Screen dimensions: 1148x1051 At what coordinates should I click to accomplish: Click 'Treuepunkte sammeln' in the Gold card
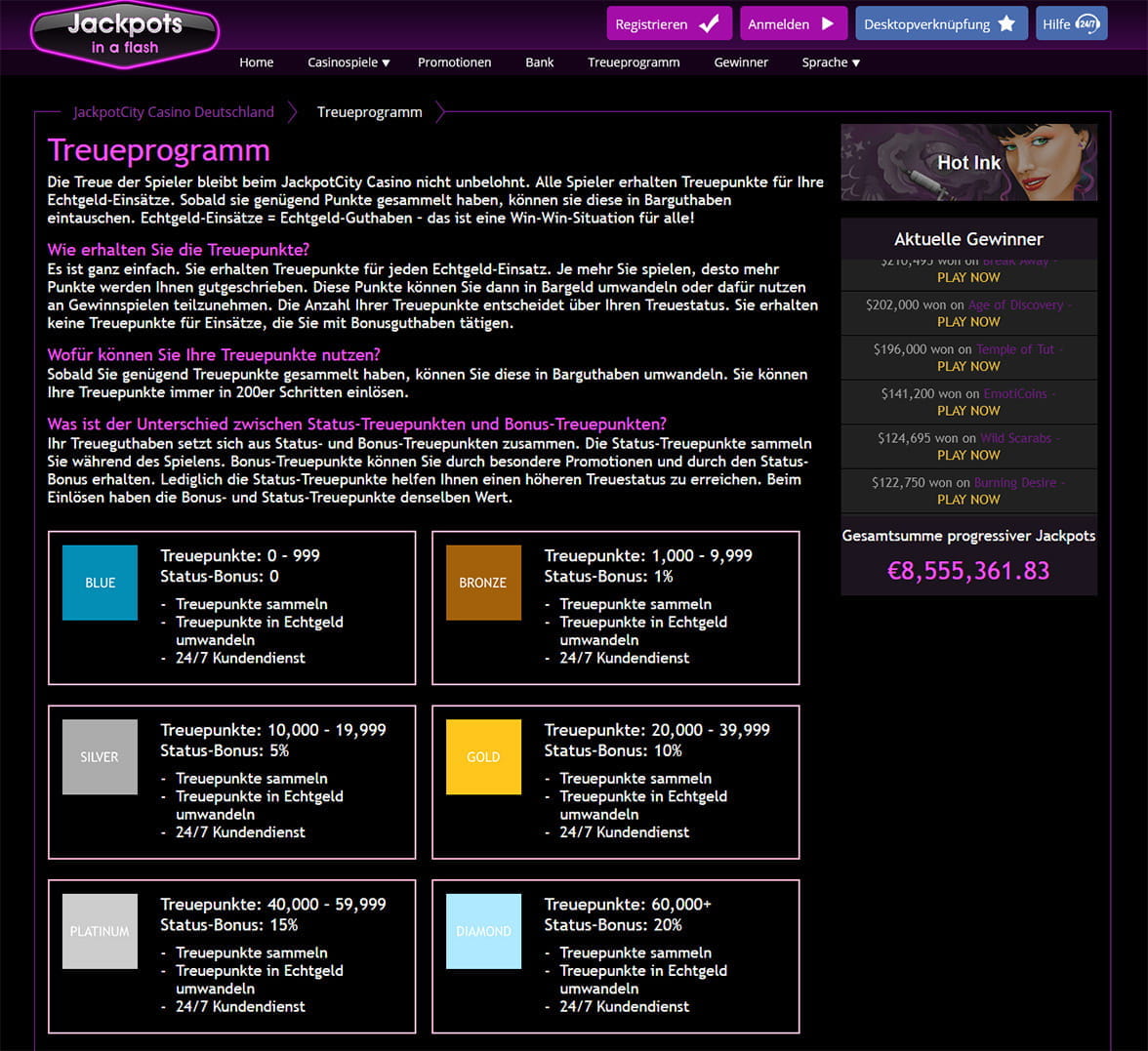635,779
